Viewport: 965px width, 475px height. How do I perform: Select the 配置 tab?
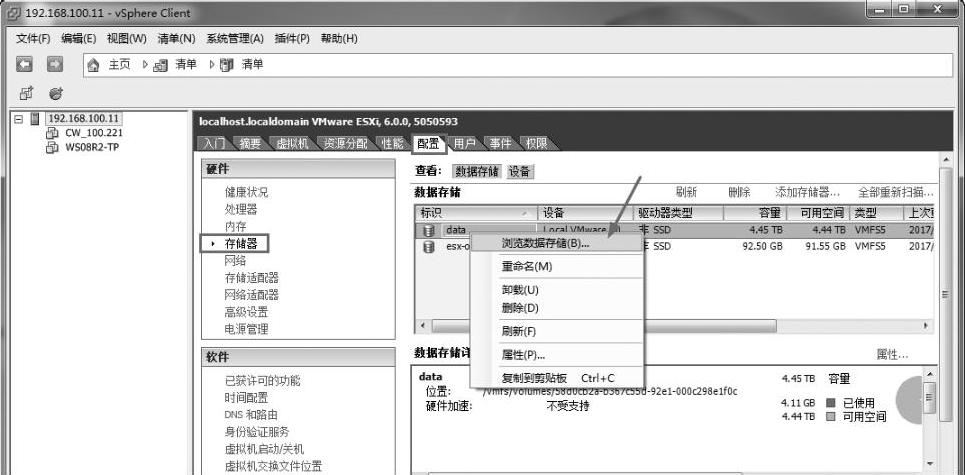point(428,143)
